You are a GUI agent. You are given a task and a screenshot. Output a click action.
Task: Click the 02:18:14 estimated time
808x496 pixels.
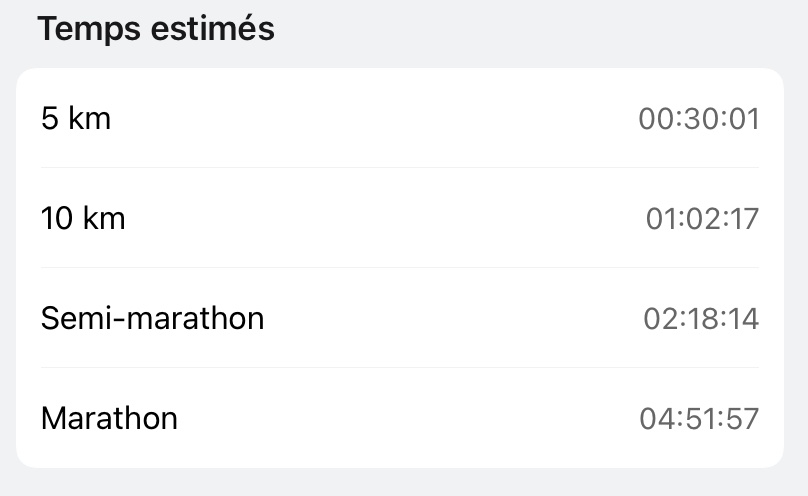pos(701,318)
